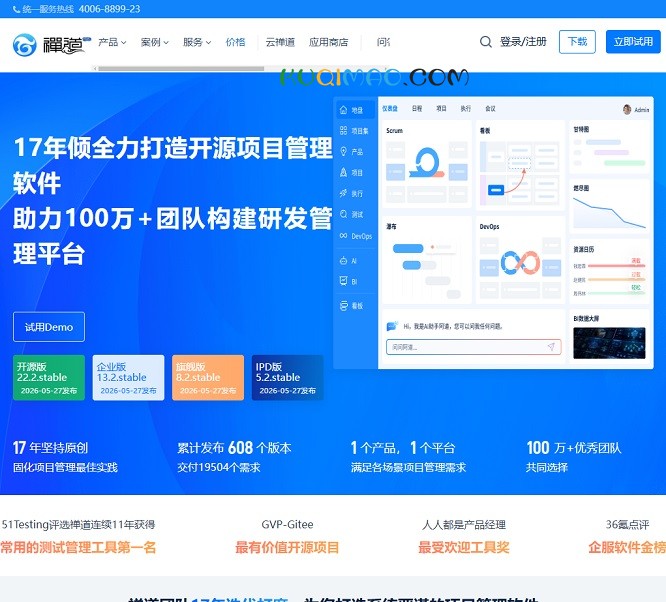Click the '累计发布 608 个版本' statistic
This screenshot has width=666, height=602.
click(x=234, y=448)
